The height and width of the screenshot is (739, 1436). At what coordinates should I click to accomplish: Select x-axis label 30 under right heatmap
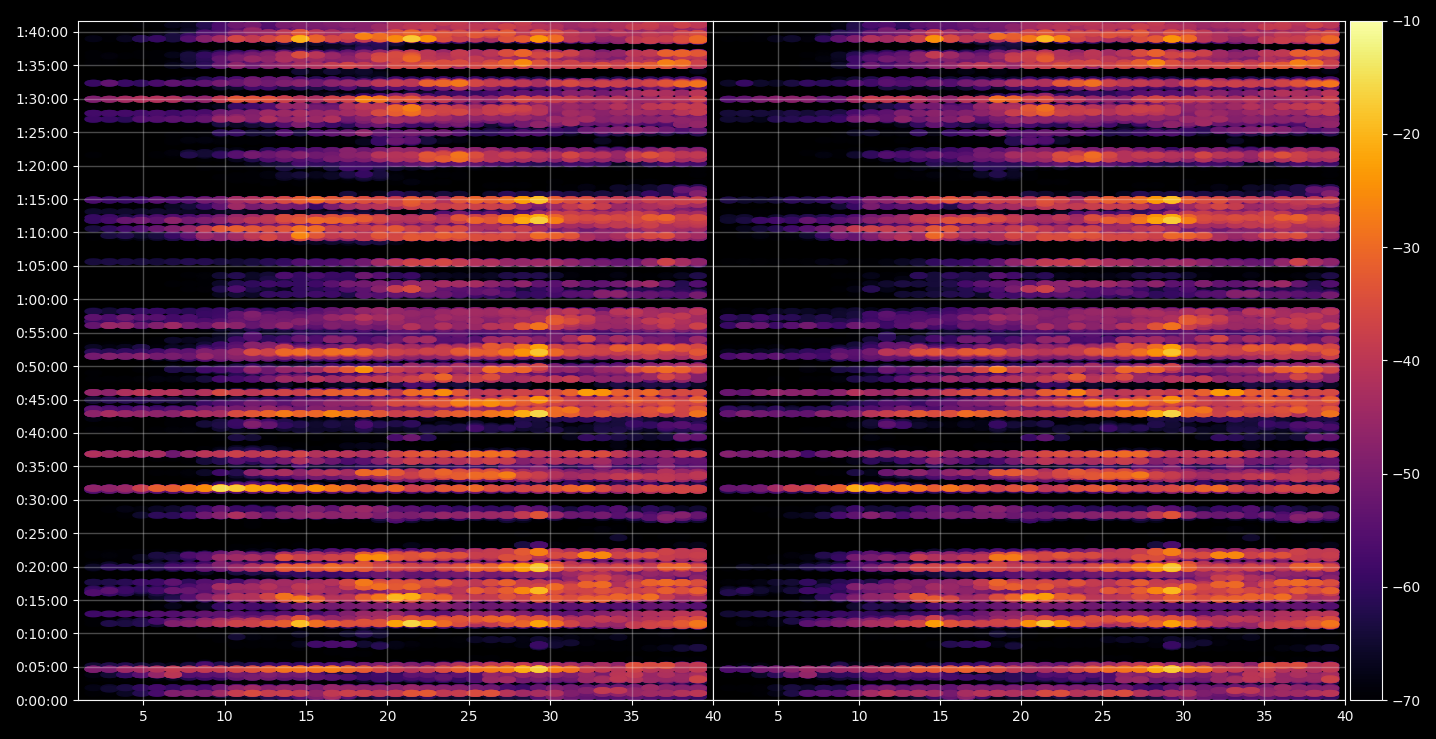(1183, 716)
